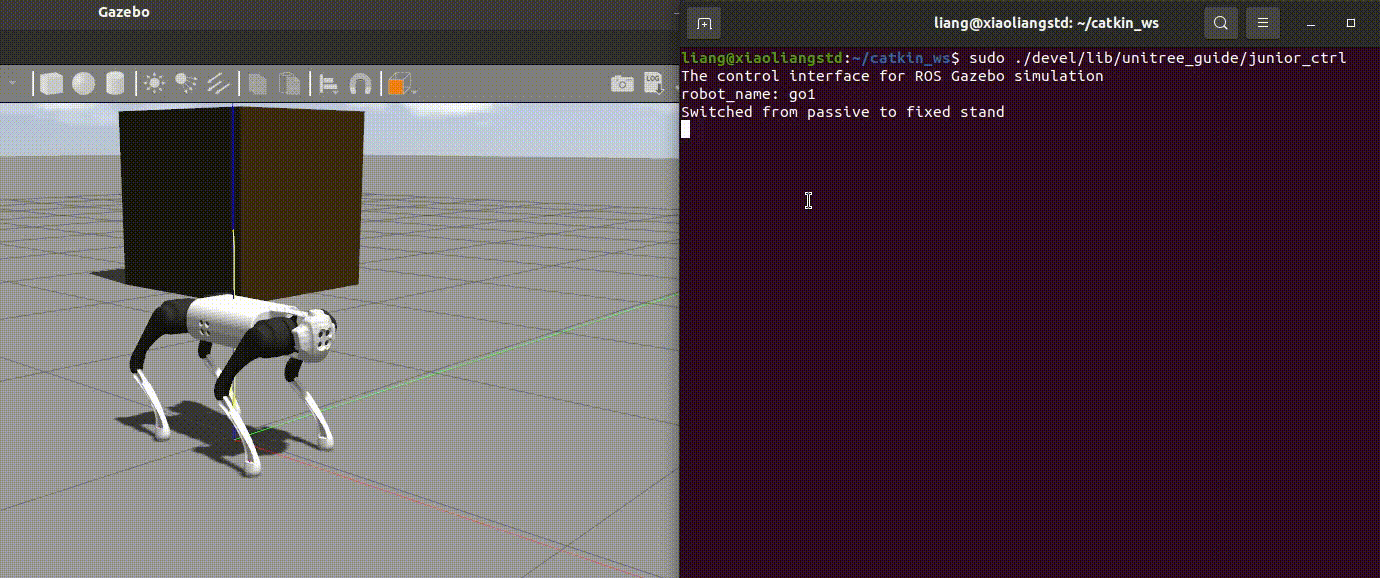The width and height of the screenshot is (1380, 578).
Task: Expand dropdown arrow beside orange cube icon
Action: (413, 90)
